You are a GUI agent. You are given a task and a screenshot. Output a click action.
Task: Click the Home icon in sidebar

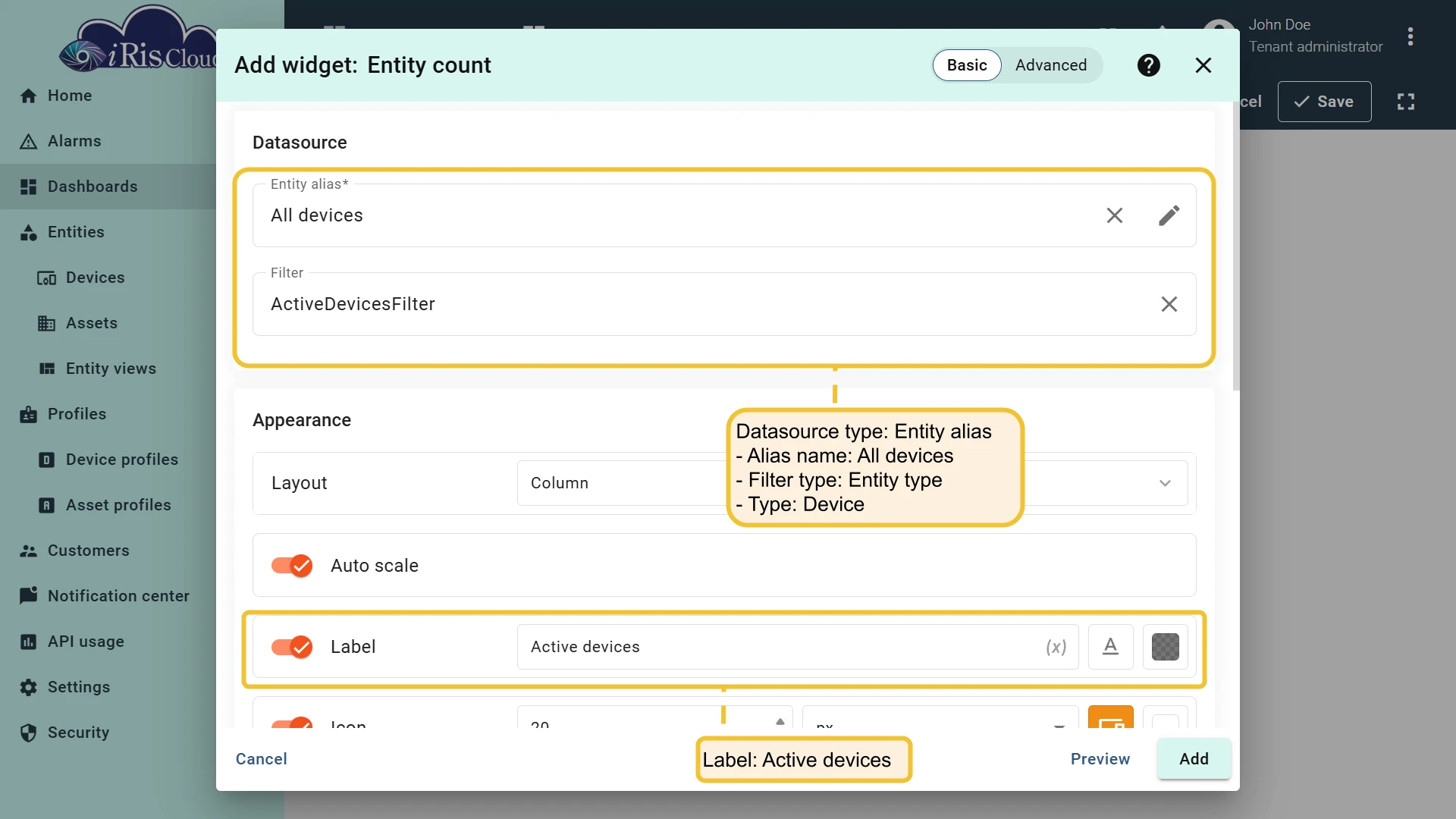[x=29, y=96]
